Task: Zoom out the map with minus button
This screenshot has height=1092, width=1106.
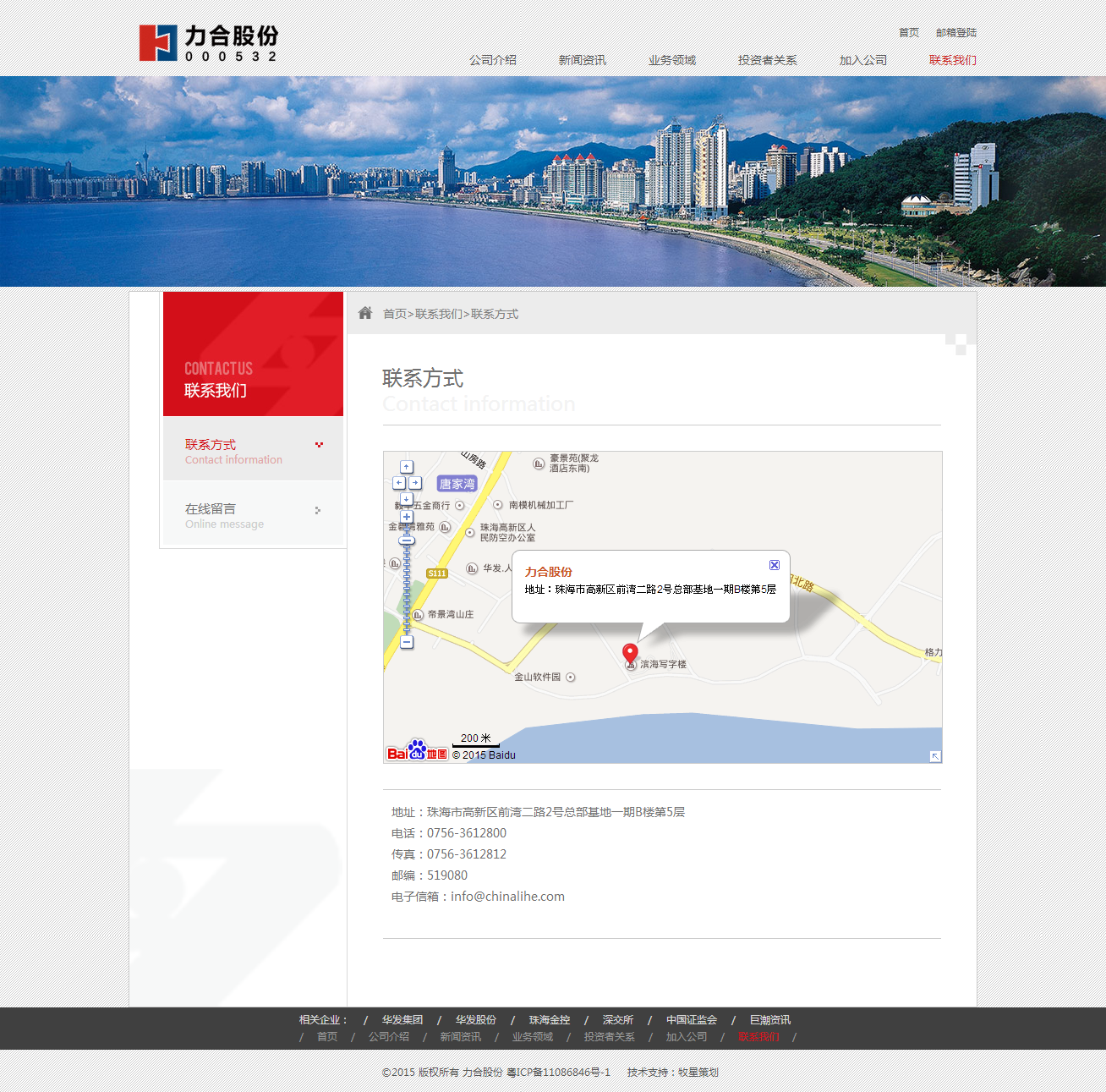Action: tap(407, 642)
